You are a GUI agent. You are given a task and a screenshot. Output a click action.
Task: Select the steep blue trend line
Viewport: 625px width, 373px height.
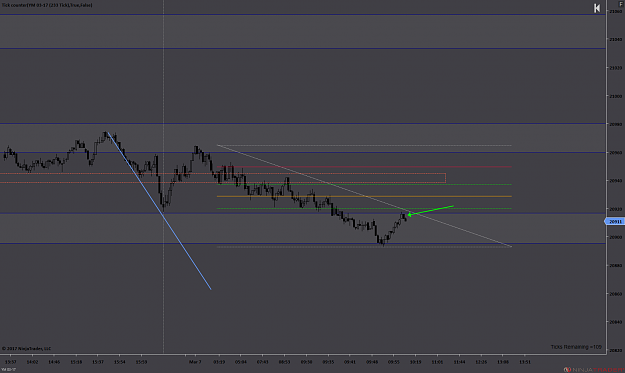(x=159, y=211)
